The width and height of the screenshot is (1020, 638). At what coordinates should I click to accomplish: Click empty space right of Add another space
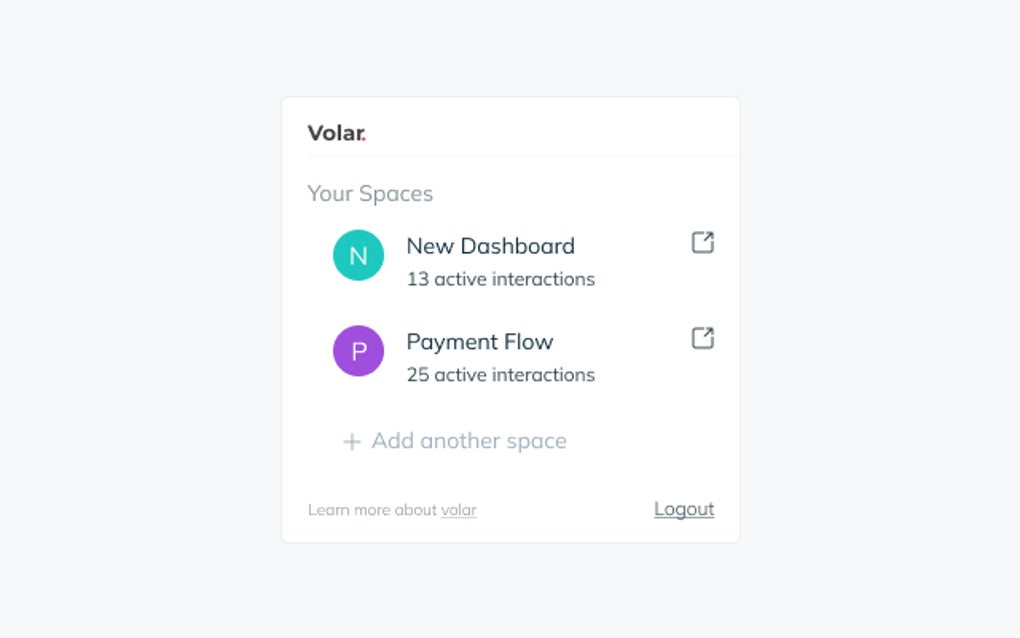point(650,441)
